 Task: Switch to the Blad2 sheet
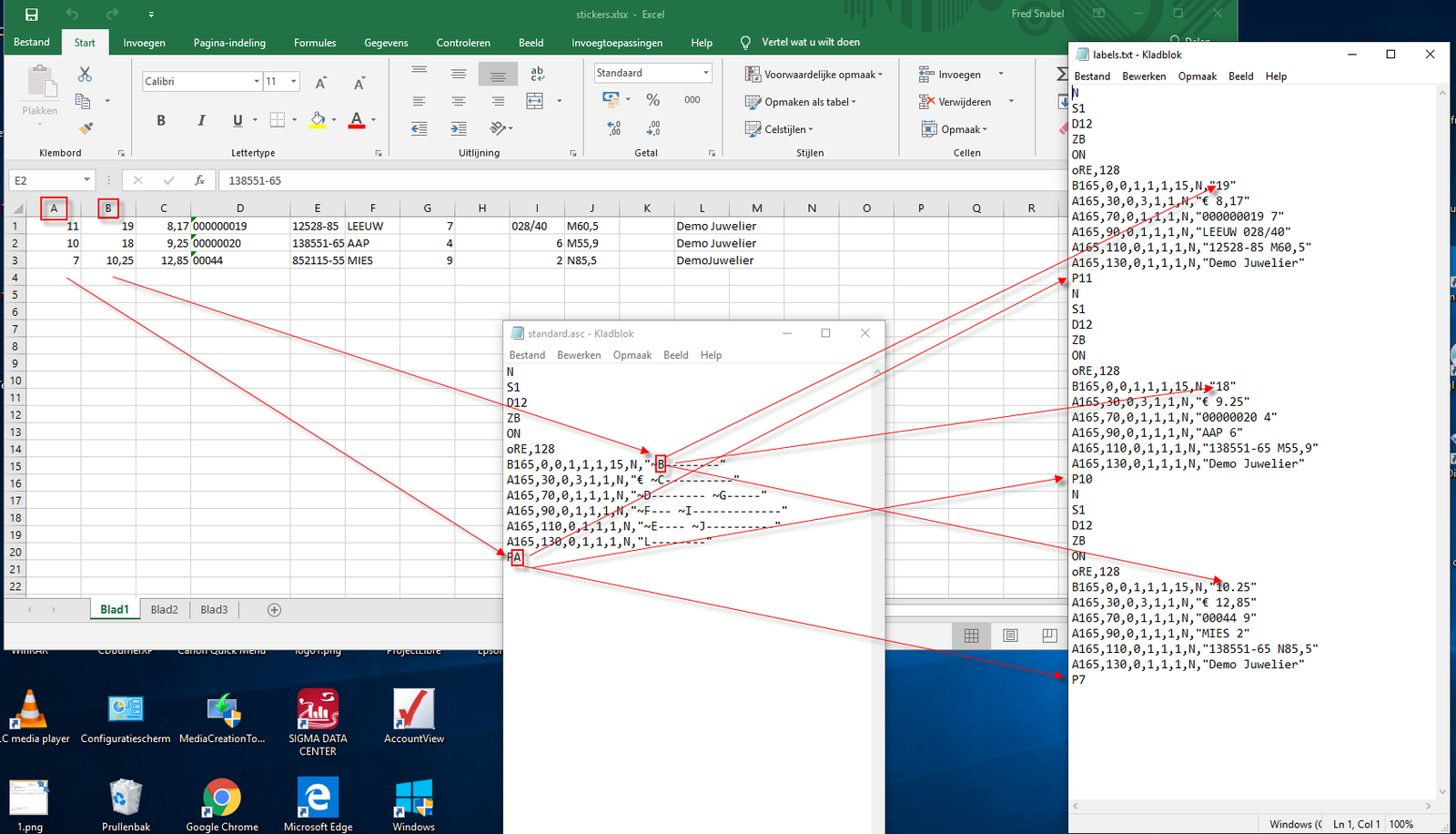point(164,610)
